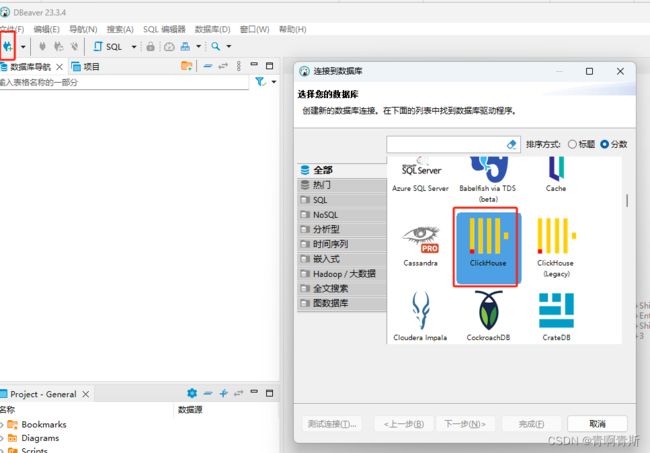Click the table name filter input field
The width and height of the screenshot is (650, 453).
pos(124,82)
